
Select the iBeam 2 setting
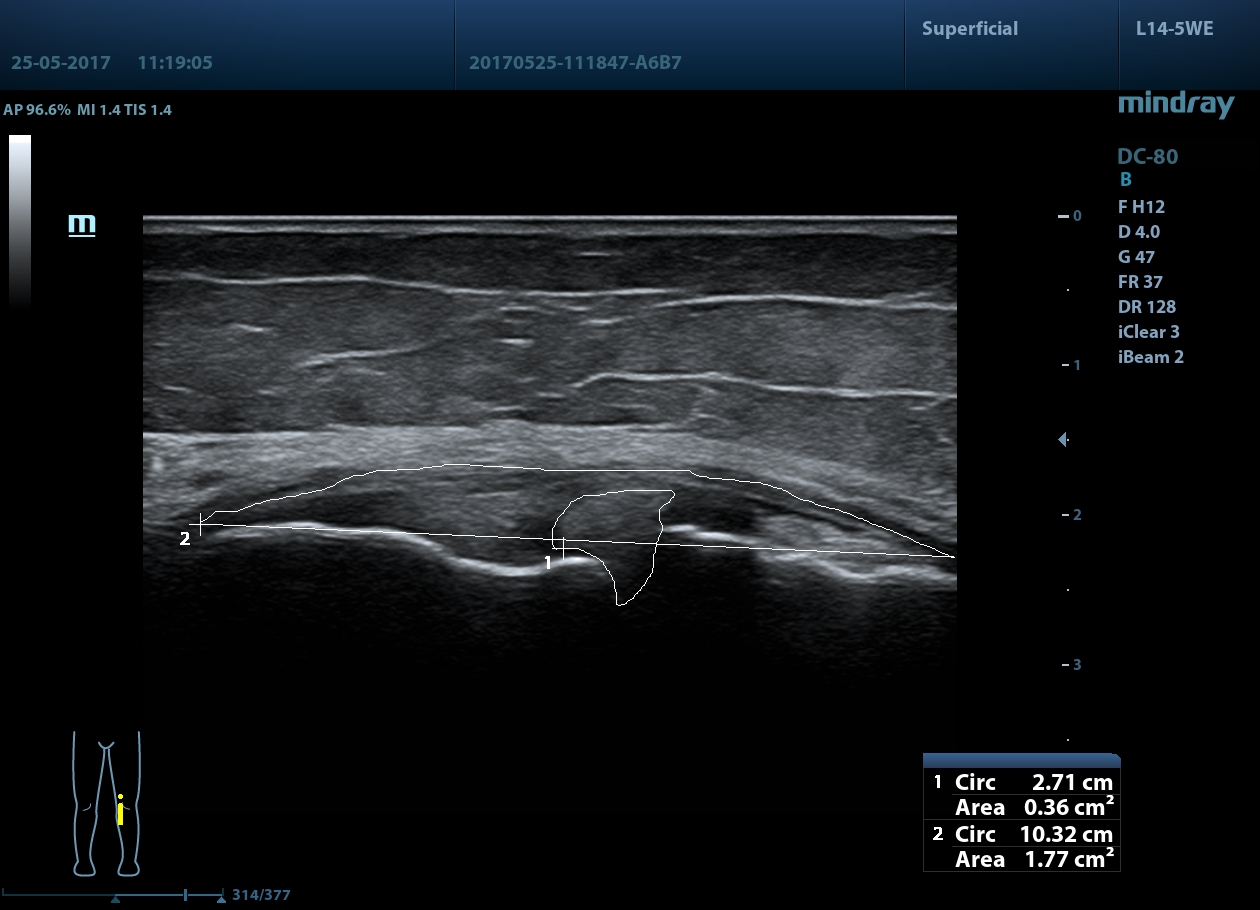(x=1150, y=357)
